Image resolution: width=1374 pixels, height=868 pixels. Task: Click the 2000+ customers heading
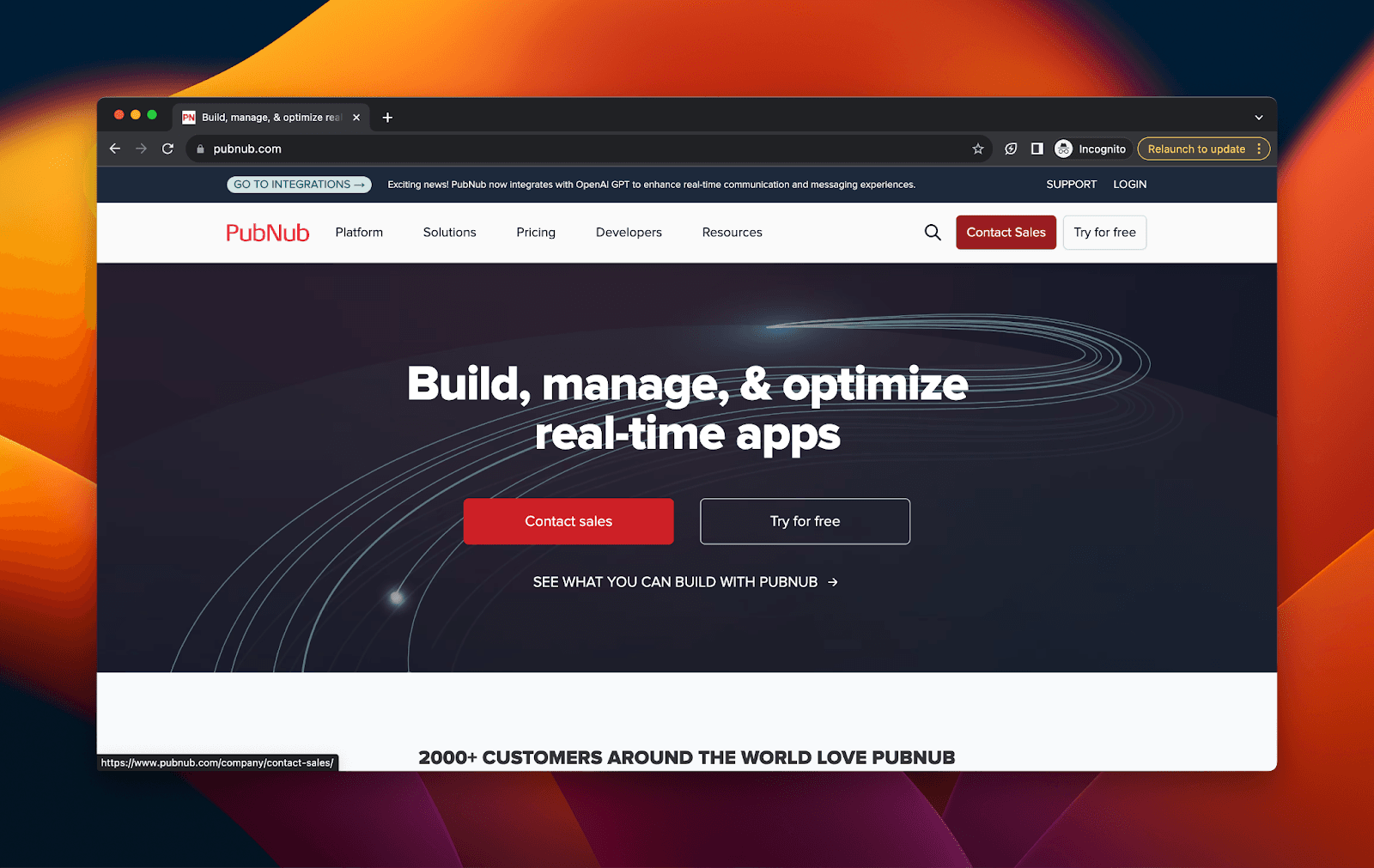[686, 757]
